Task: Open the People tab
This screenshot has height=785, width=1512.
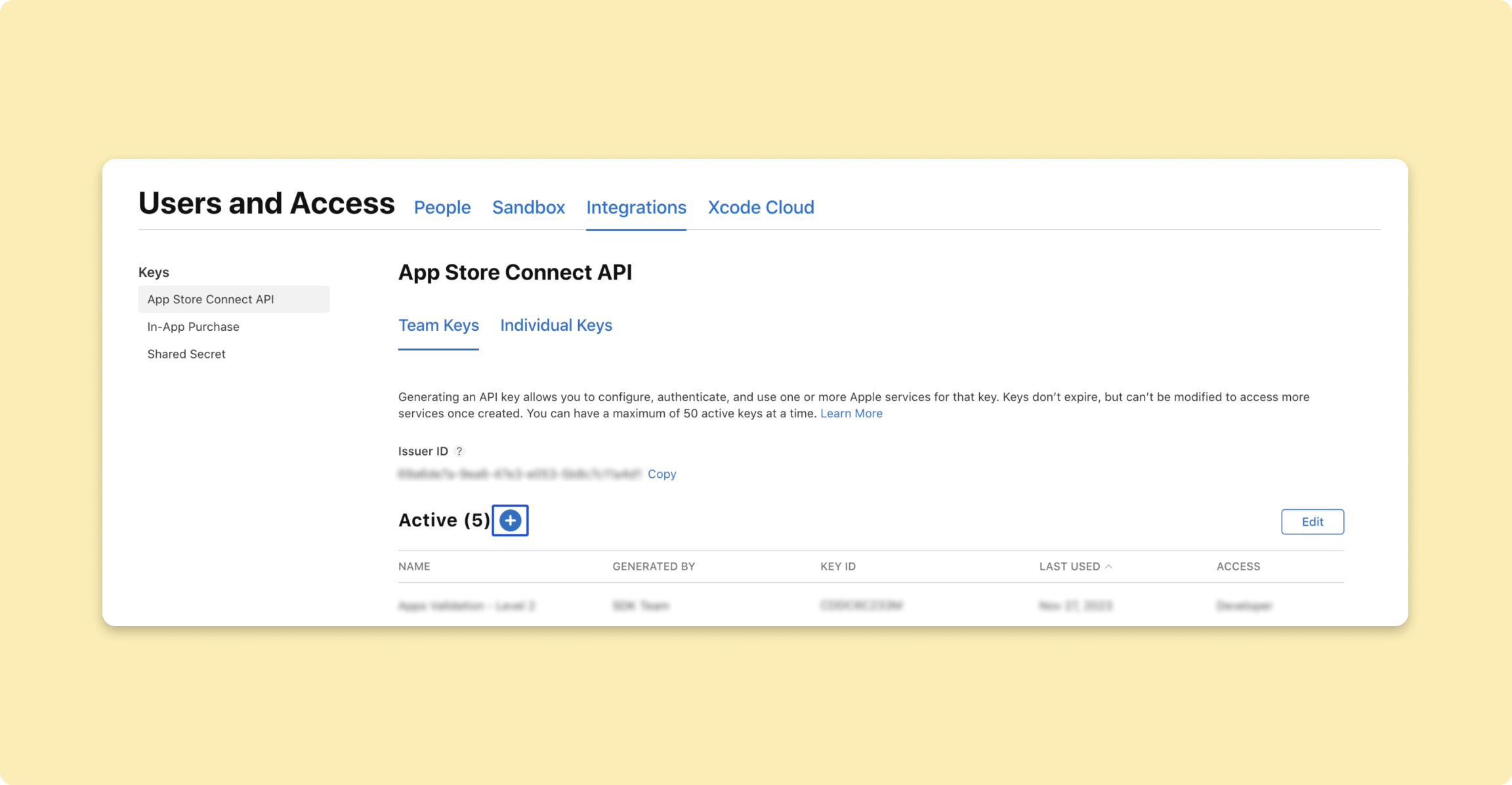Action: pyautogui.click(x=442, y=207)
